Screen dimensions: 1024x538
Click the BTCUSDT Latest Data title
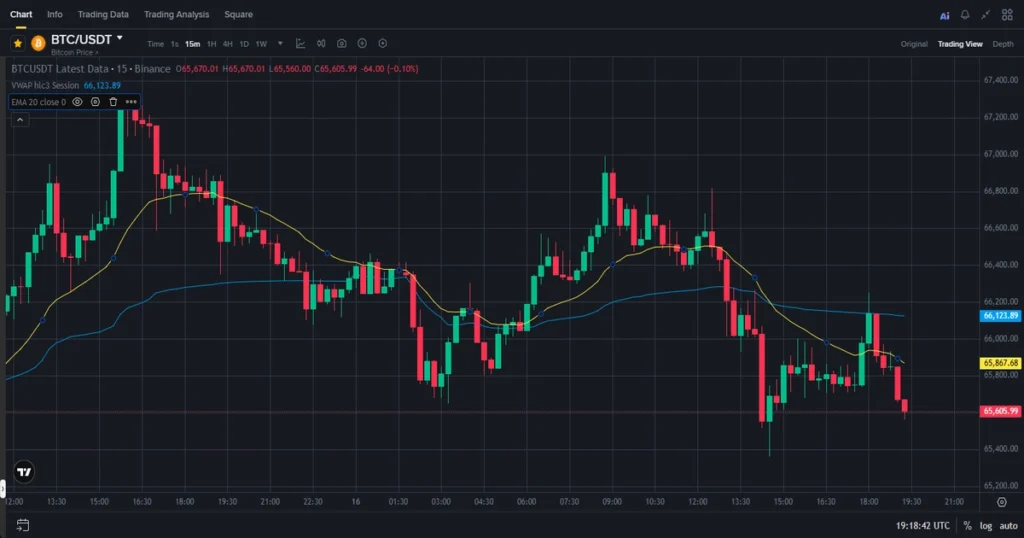coord(59,69)
